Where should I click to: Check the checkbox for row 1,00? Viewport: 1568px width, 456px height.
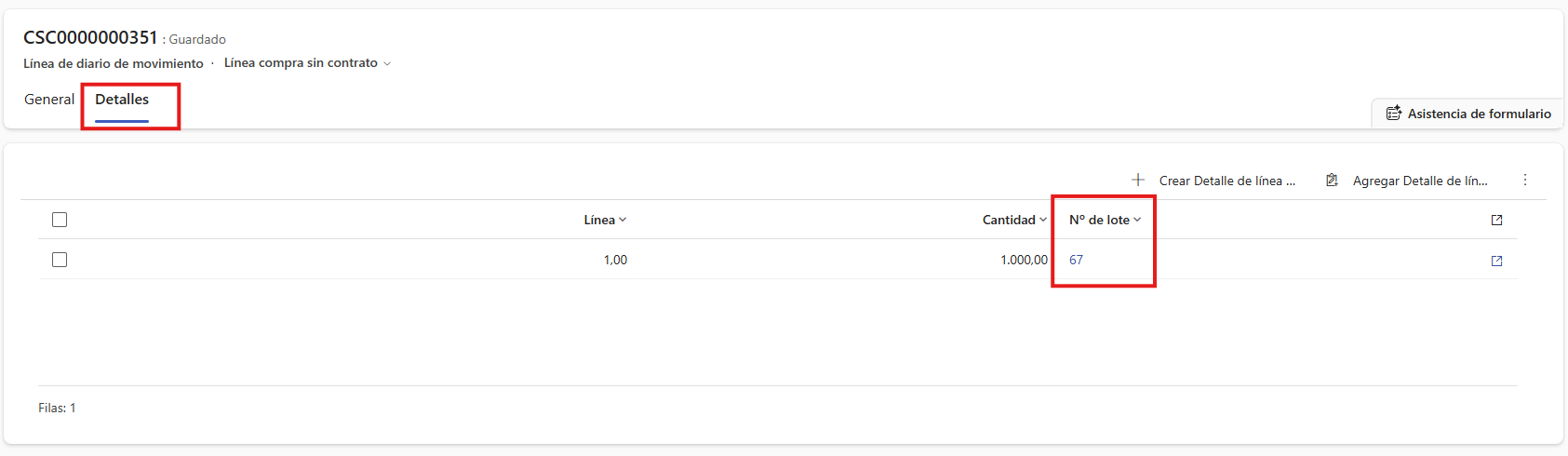click(60, 260)
